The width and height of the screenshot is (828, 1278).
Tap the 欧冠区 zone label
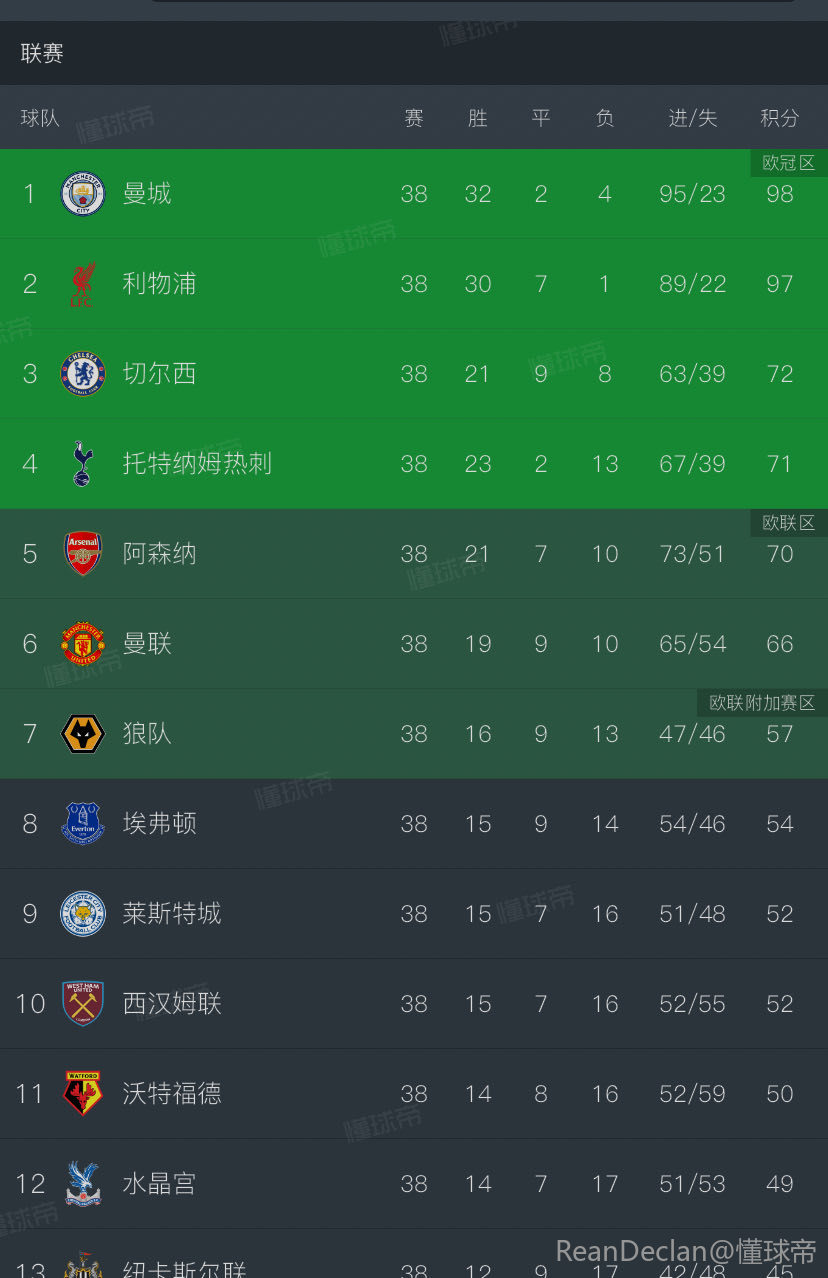788,163
